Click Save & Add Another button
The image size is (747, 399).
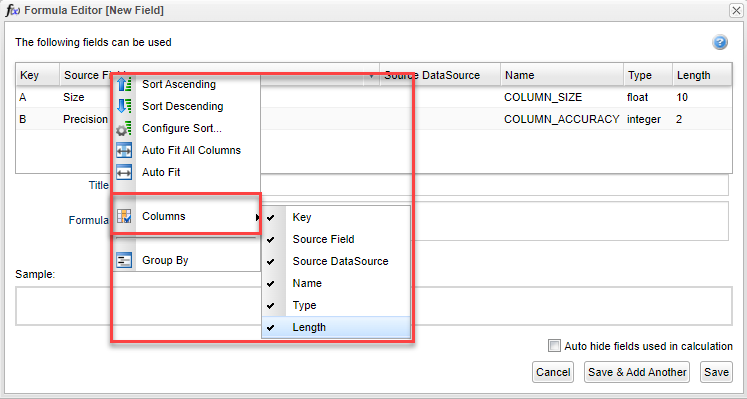click(637, 372)
